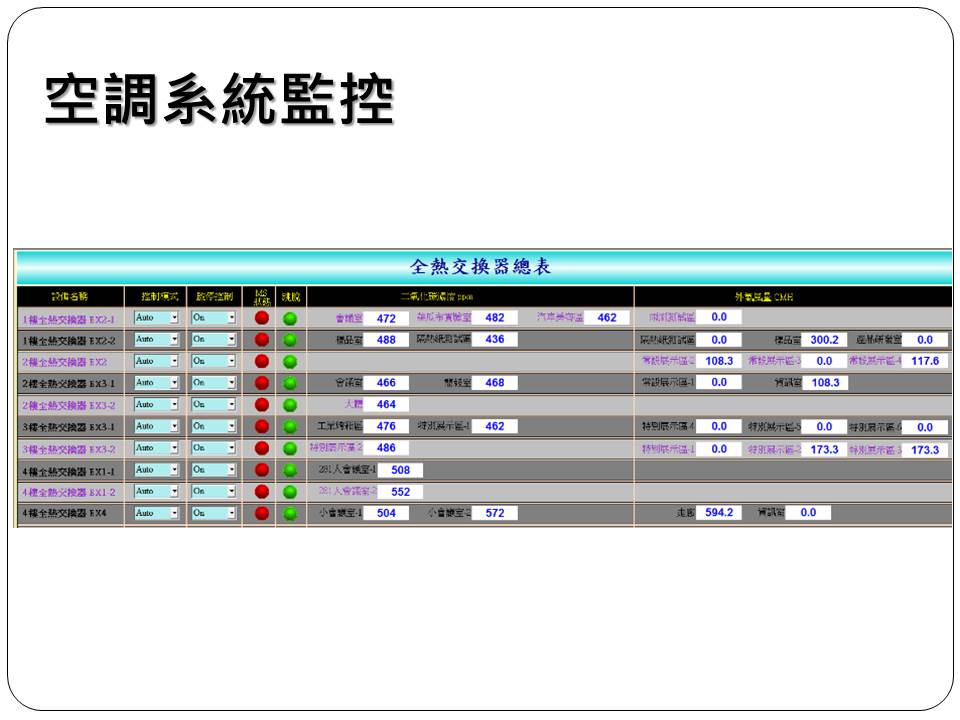This screenshot has width=960, height=720.
Task: Click the red status light for 1樓 EX2-2
Action: point(262,340)
